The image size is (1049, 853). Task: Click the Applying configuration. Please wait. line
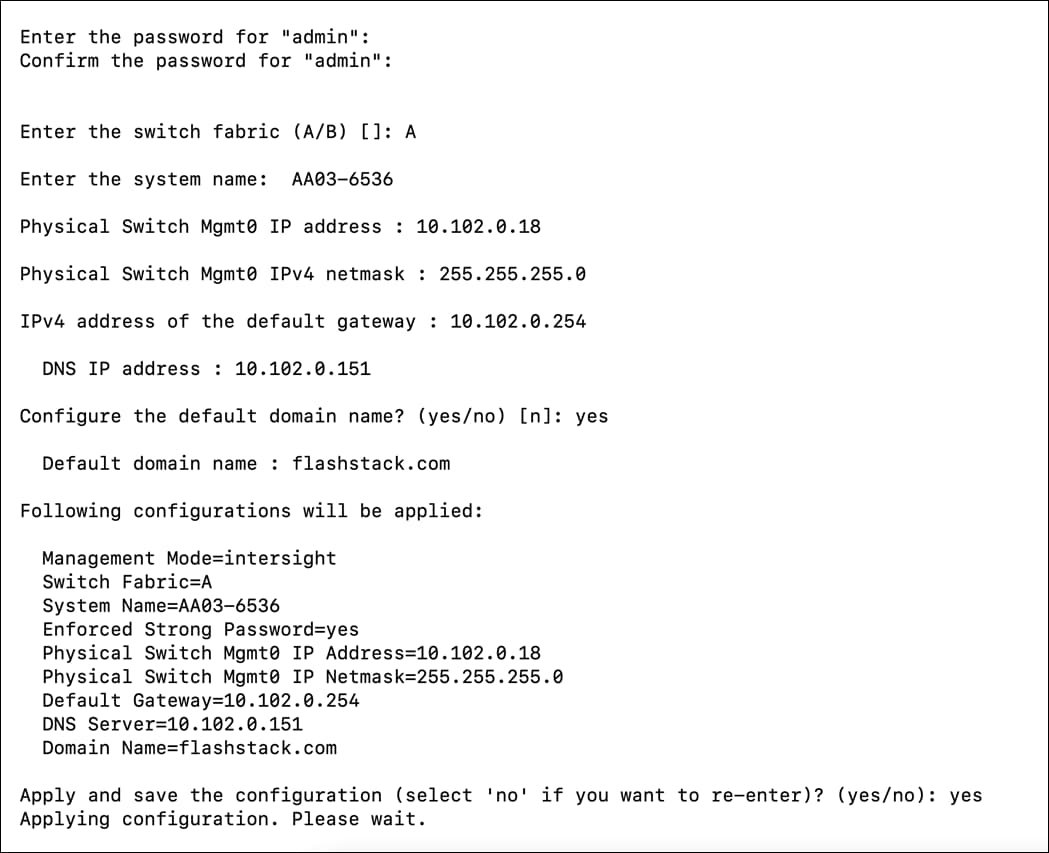[223, 820]
